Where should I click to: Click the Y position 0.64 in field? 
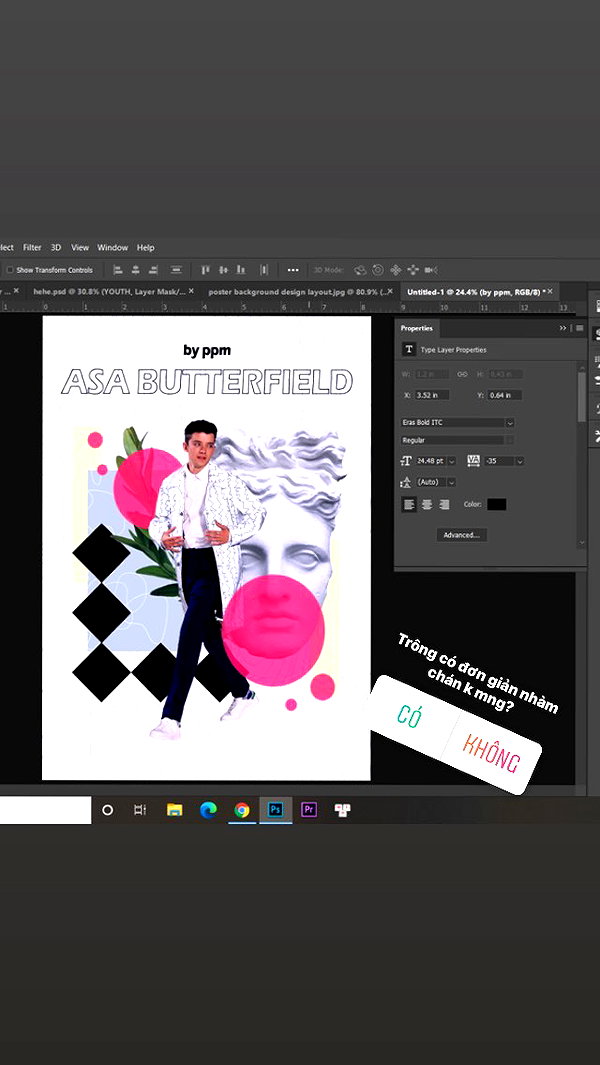click(504, 395)
